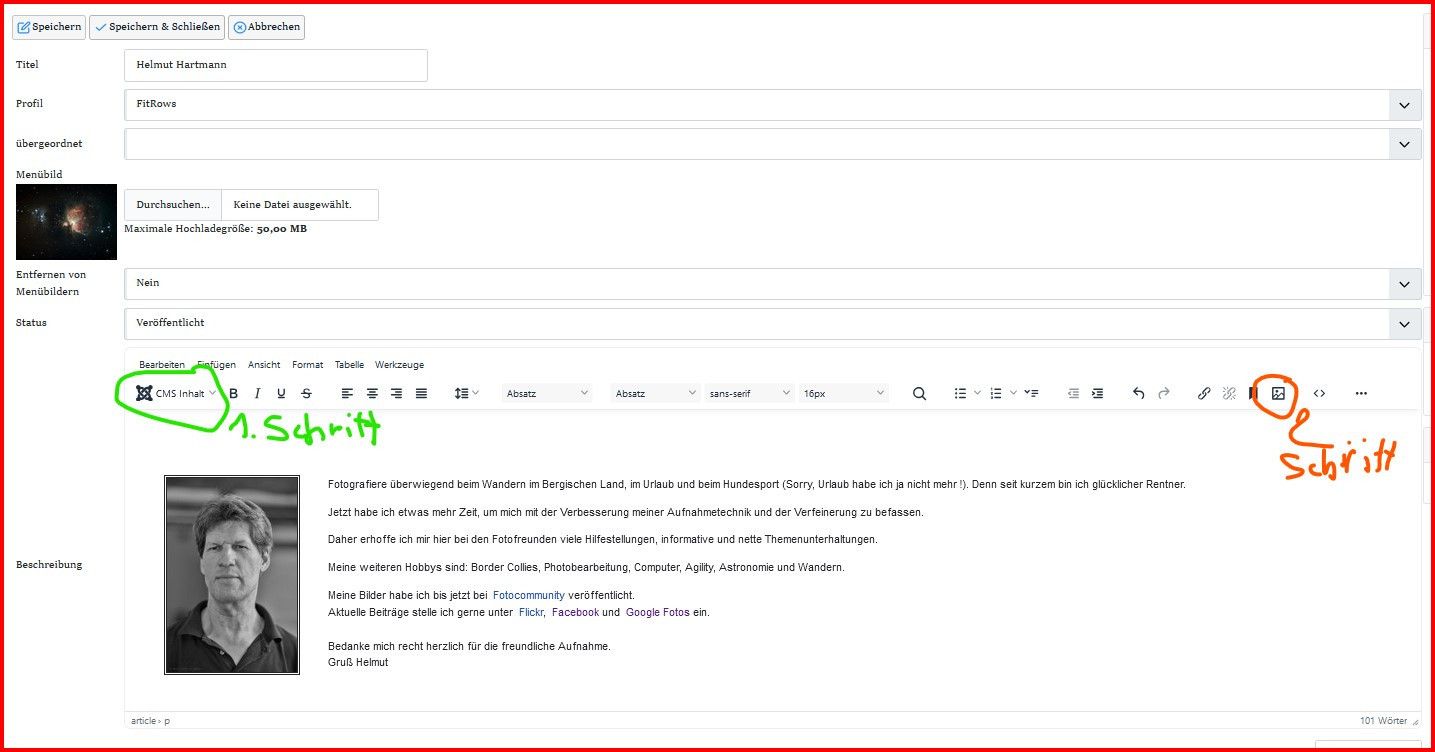Click the Titel input field
The image size is (1435, 752).
[x=276, y=66]
